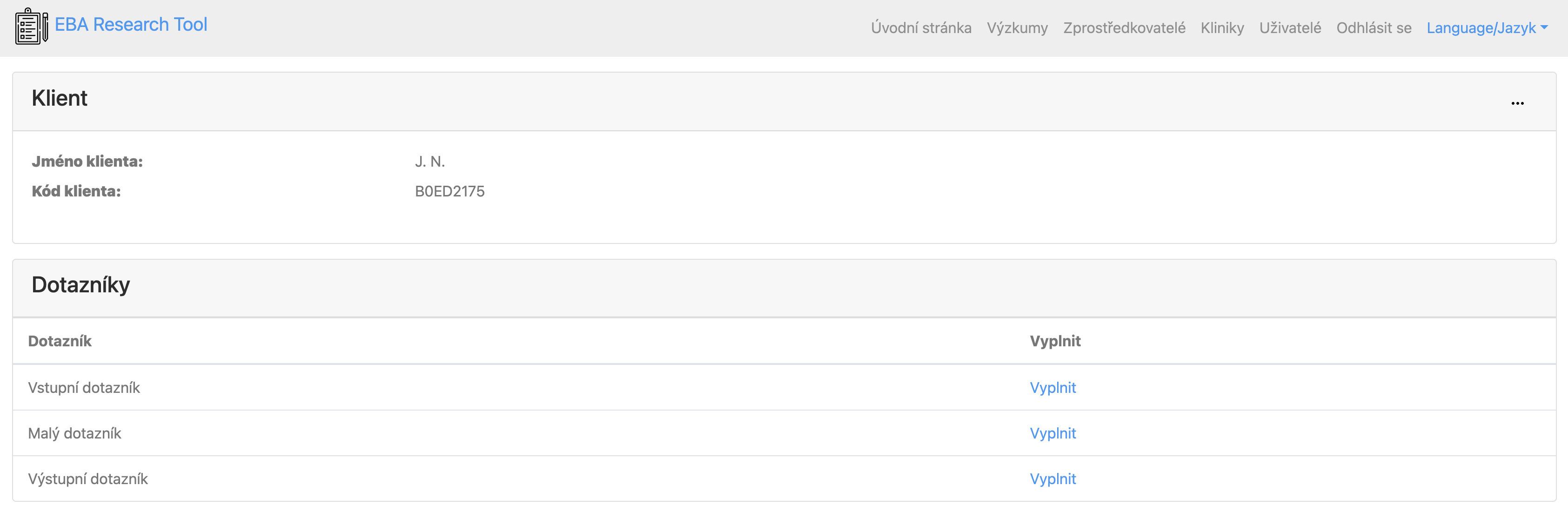Viewport: 1568px width, 526px height.
Task: Select the Výstupní dotazník row name
Action: pyautogui.click(x=87, y=479)
